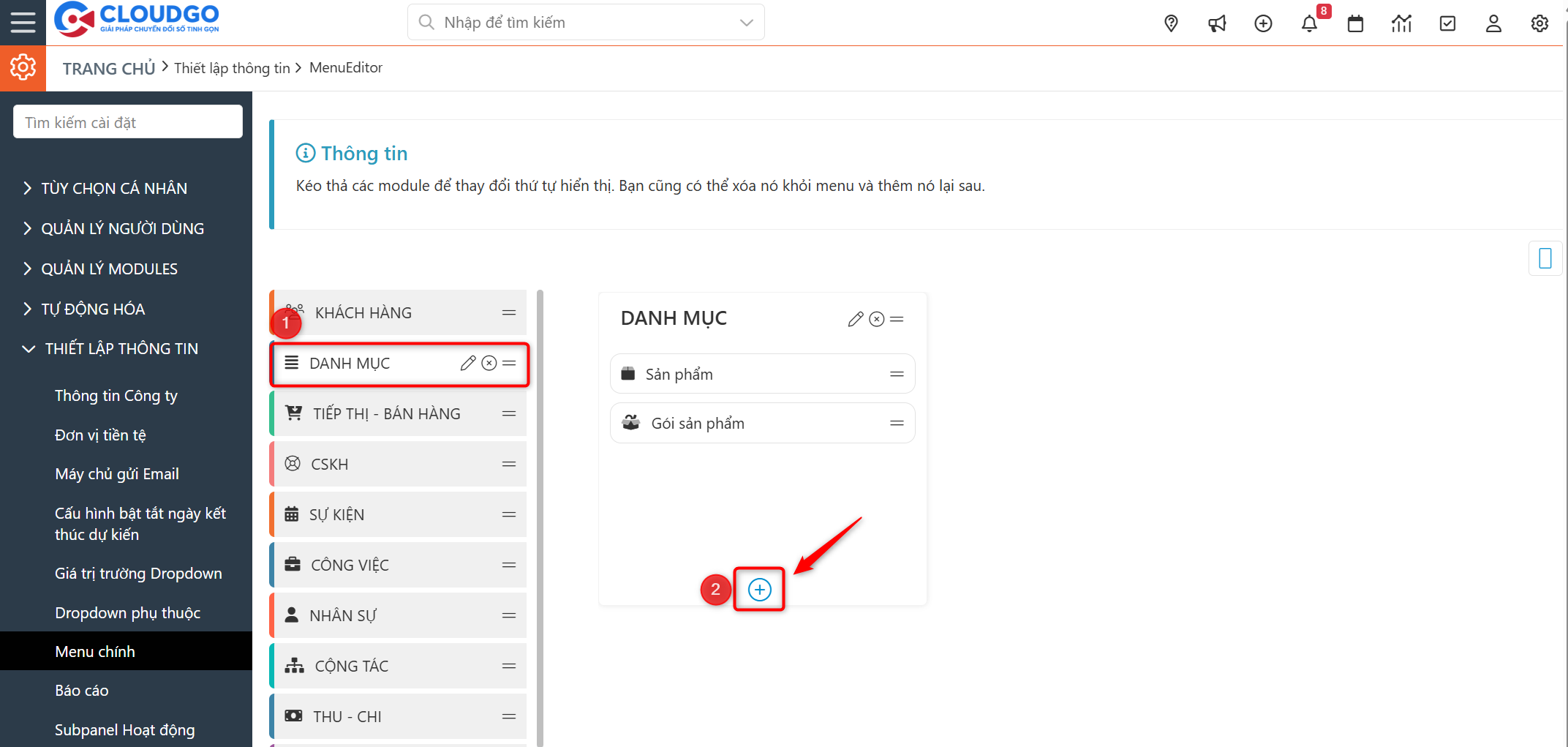Select Báo cáo in the sidebar menu
This screenshot has width=1568, height=747.
(x=82, y=690)
